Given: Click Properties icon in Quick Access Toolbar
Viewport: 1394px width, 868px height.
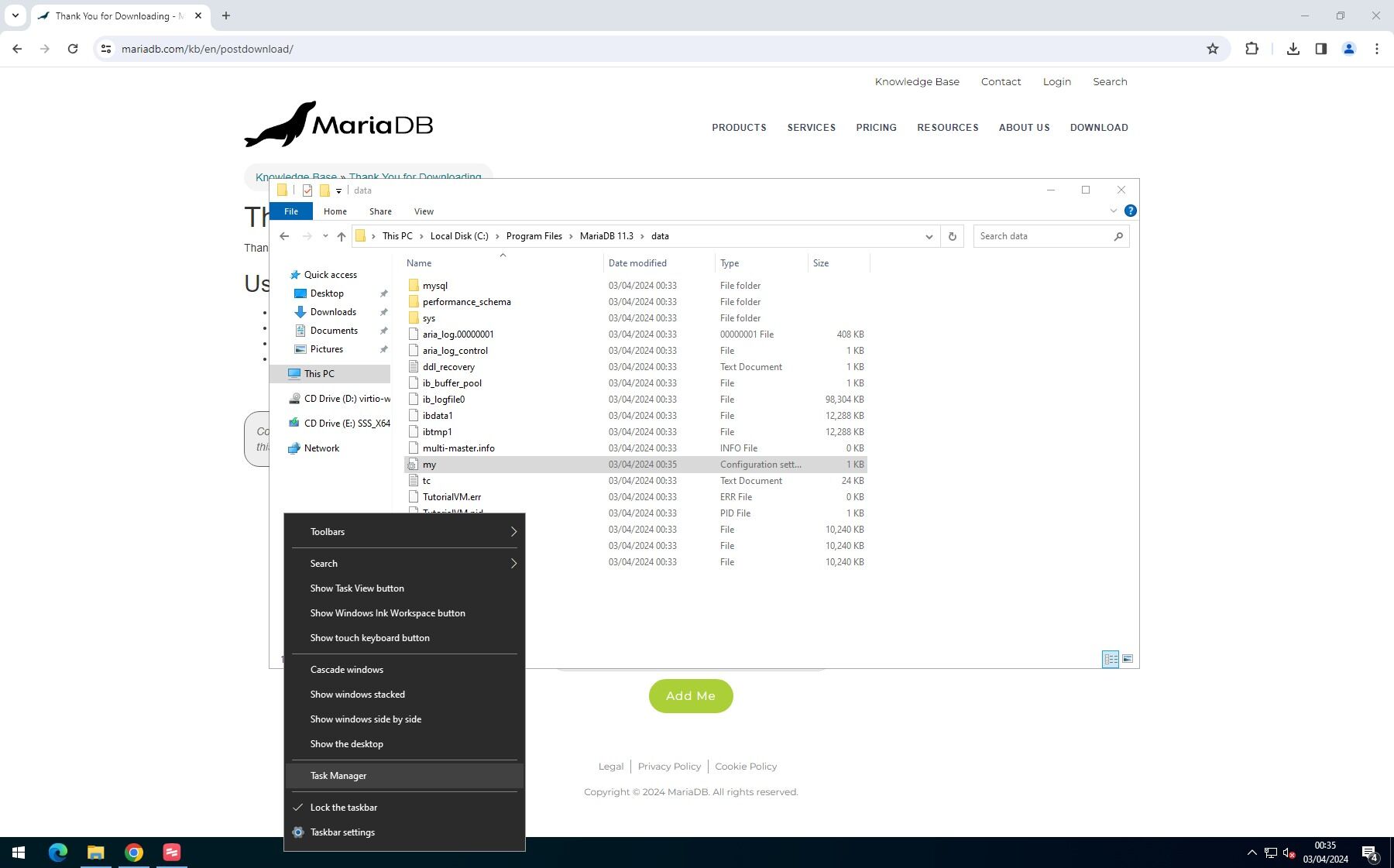Looking at the screenshot, I should coord(307,190).
